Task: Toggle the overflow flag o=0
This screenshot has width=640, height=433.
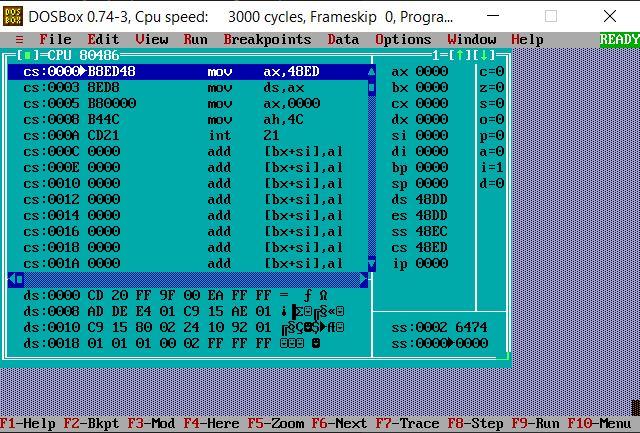Action: click(492, 120)
